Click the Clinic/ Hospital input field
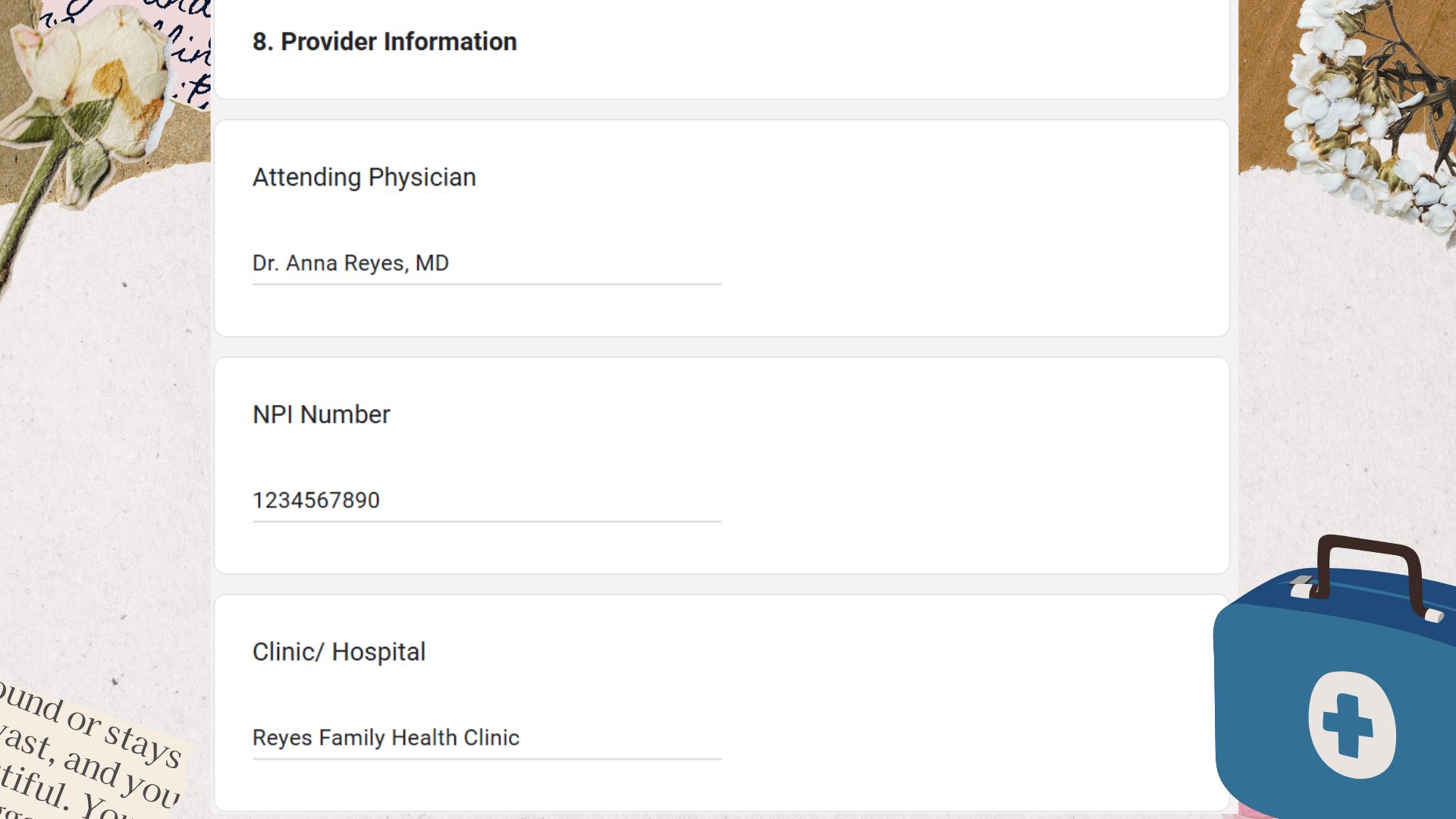1456x819 pixels. coord(487,738)
